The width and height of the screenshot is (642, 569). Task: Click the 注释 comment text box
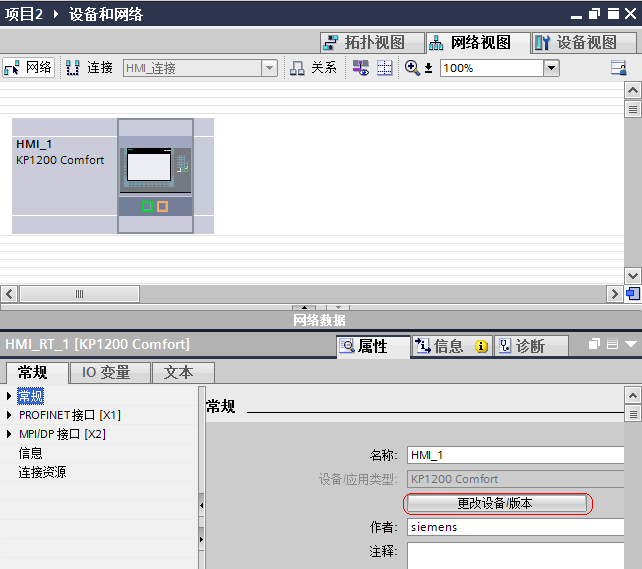(515, 556)
